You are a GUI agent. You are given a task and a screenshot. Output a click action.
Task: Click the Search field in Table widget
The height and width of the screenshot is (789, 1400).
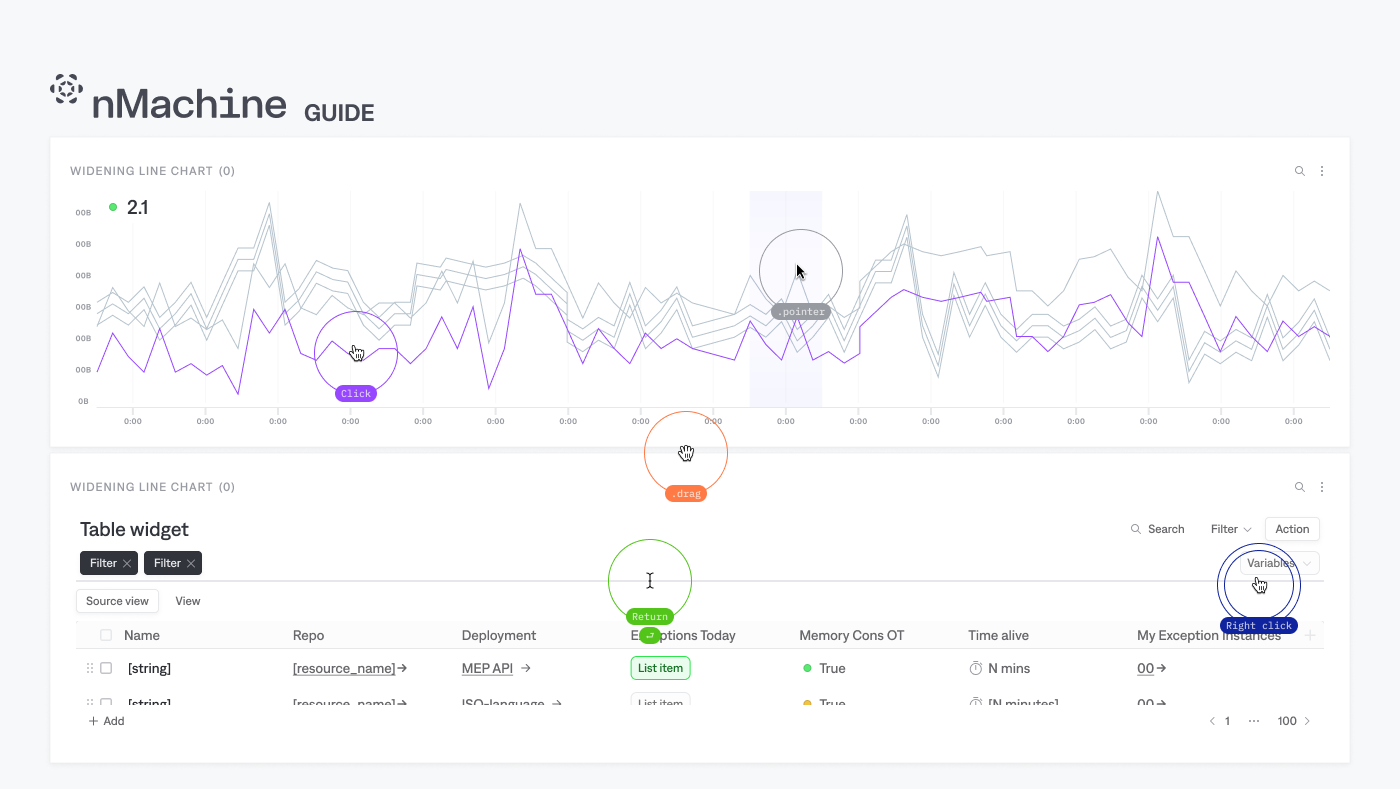click(x=1157, y=529)
